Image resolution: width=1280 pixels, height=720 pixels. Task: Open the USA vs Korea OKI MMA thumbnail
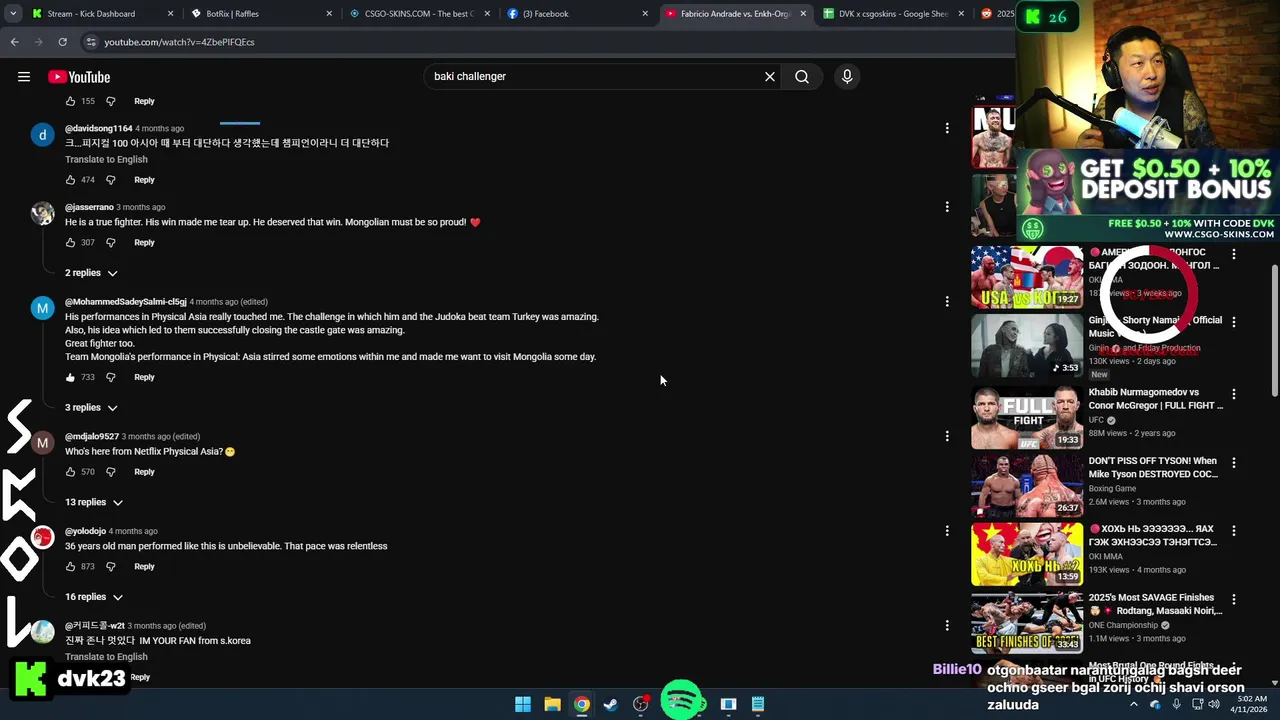[x=1027, y=277]
